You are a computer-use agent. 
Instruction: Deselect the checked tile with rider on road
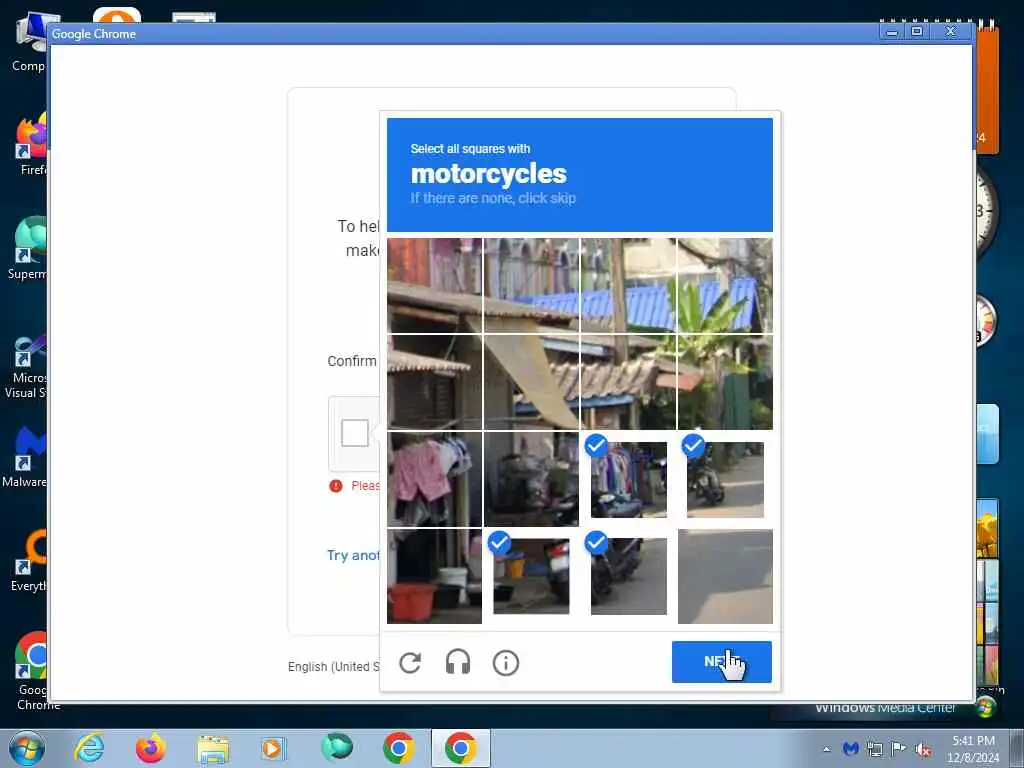725,479
